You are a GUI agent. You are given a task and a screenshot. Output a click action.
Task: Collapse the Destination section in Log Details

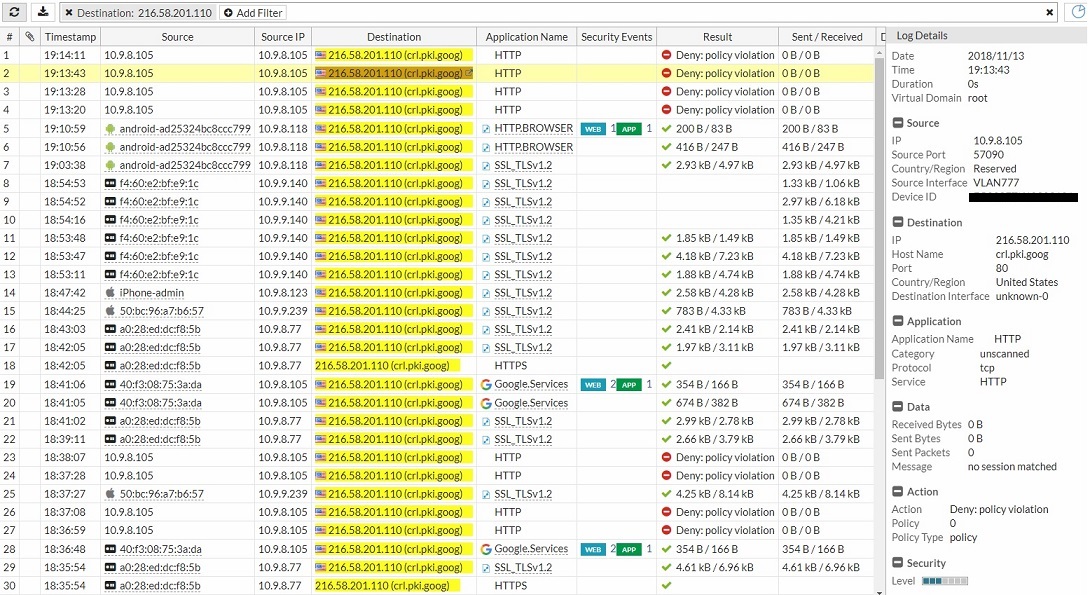pyautogui.click(x=897, y=222)
